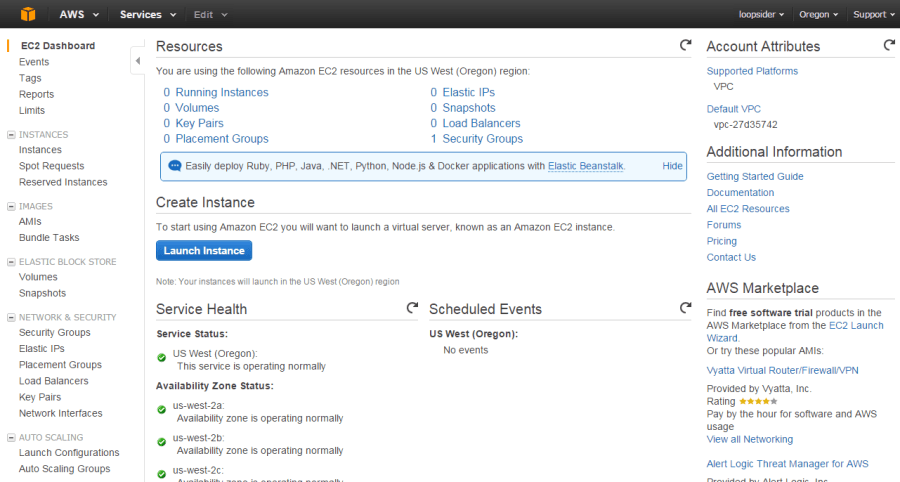Hide the Elastic Beanstalk banner
Viewport: 900px width, 482px height.
click(672, 166)
